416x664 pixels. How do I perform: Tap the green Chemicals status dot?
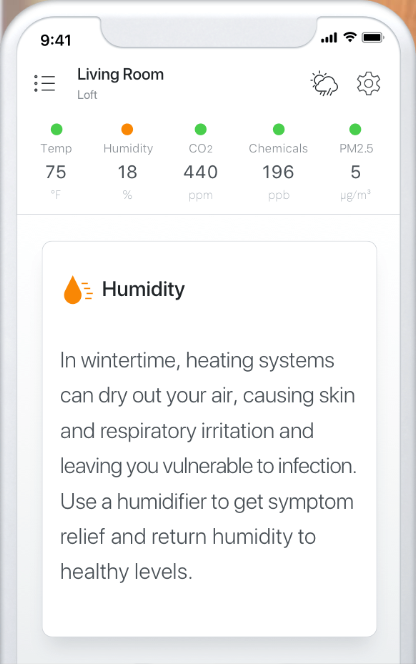coord(278,129)
